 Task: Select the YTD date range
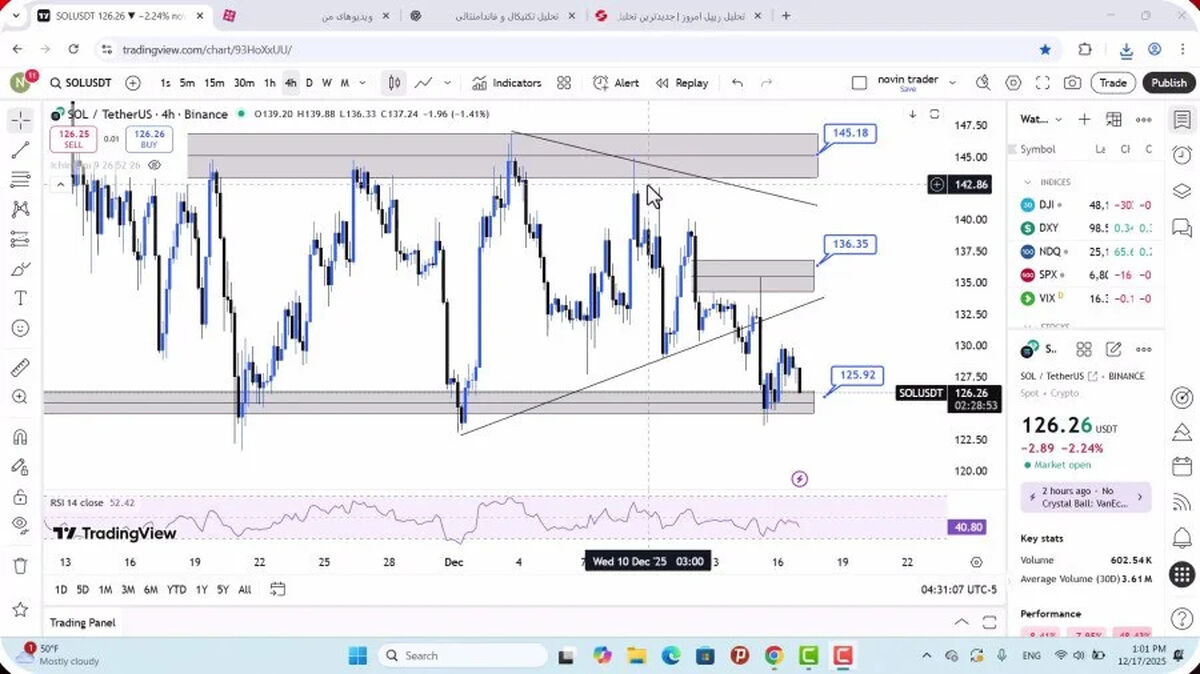pyautogui.click(x=177, y=589)
